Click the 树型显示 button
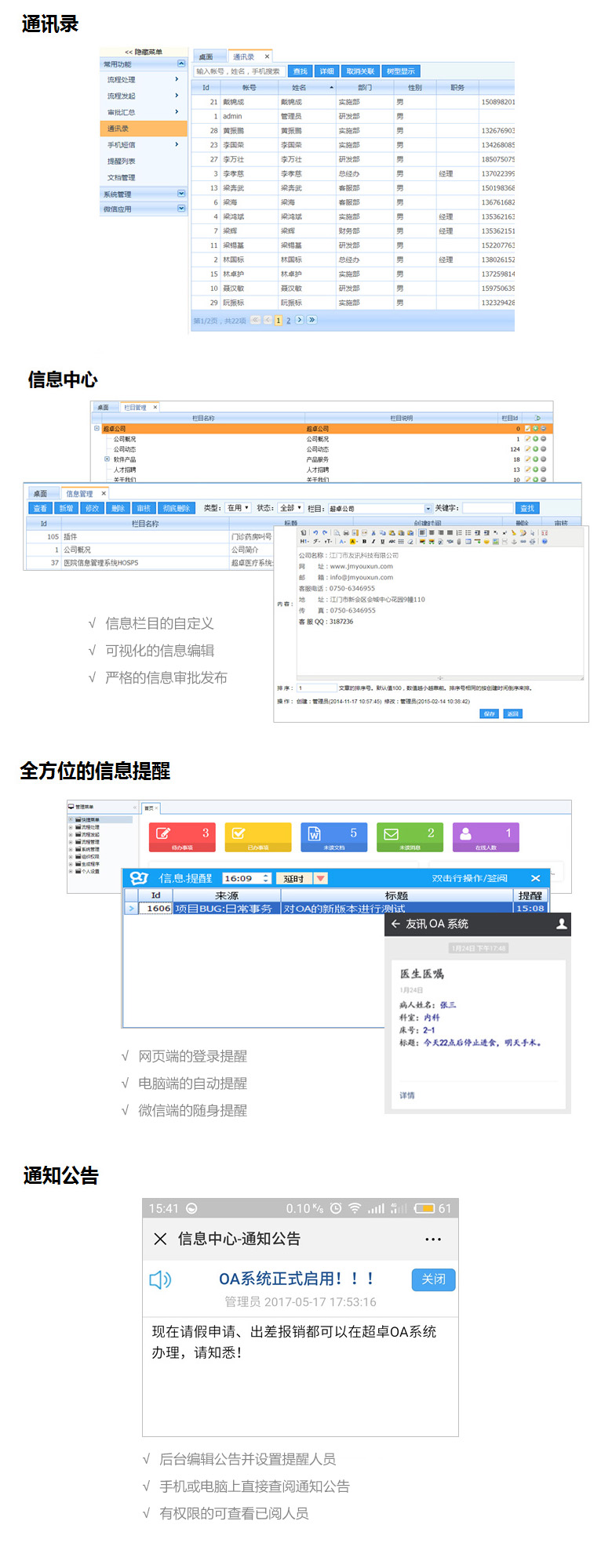Viewport: 612px width, 1568px height. click(401, 71)
